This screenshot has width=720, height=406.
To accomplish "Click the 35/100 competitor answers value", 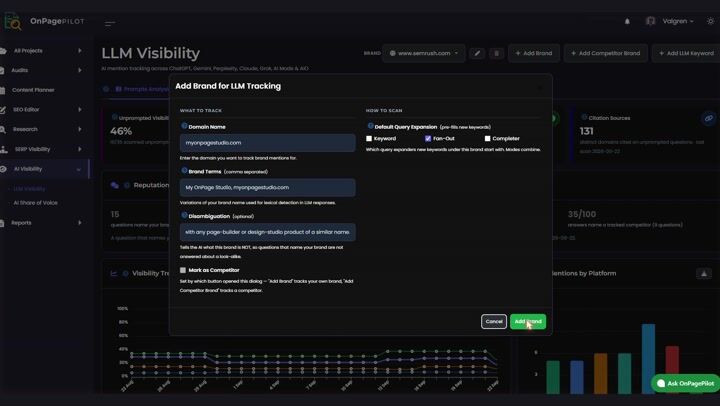I will click(x=582, y=214).
